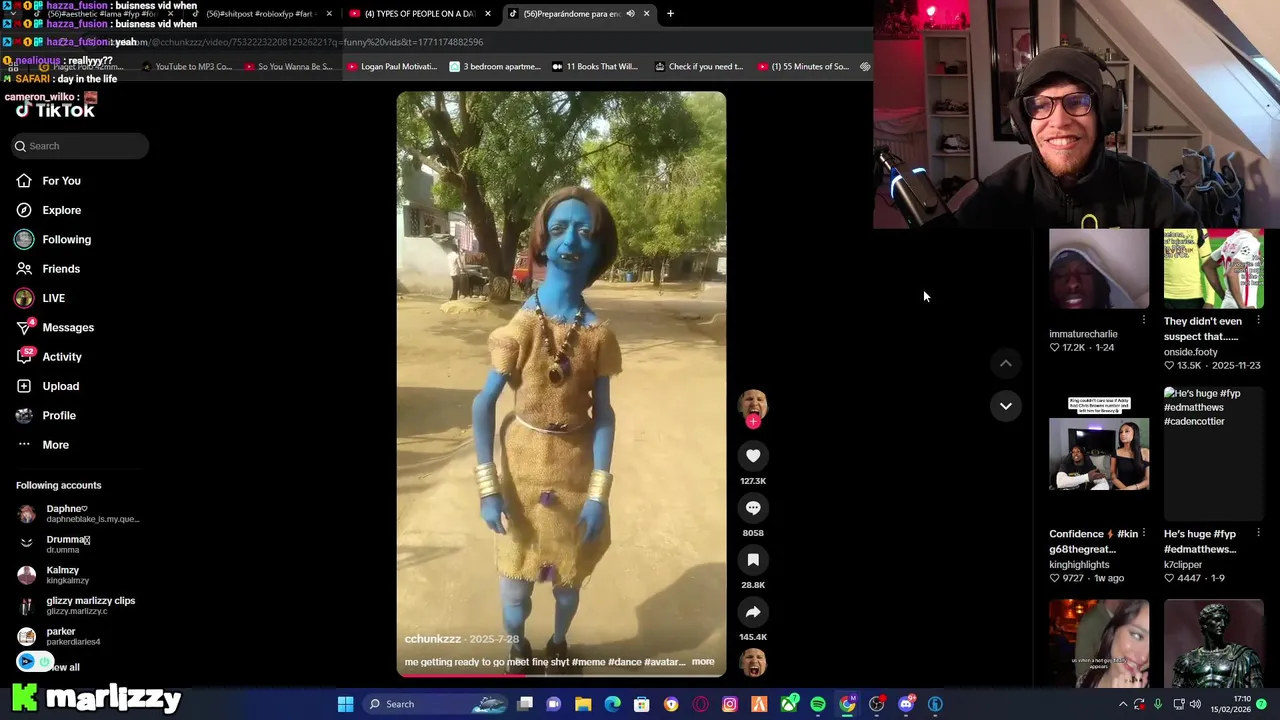This screenshot has width=1280, height=720.
Task: Open '3 bedroom apartme...' bookmark
Action: 494,67
